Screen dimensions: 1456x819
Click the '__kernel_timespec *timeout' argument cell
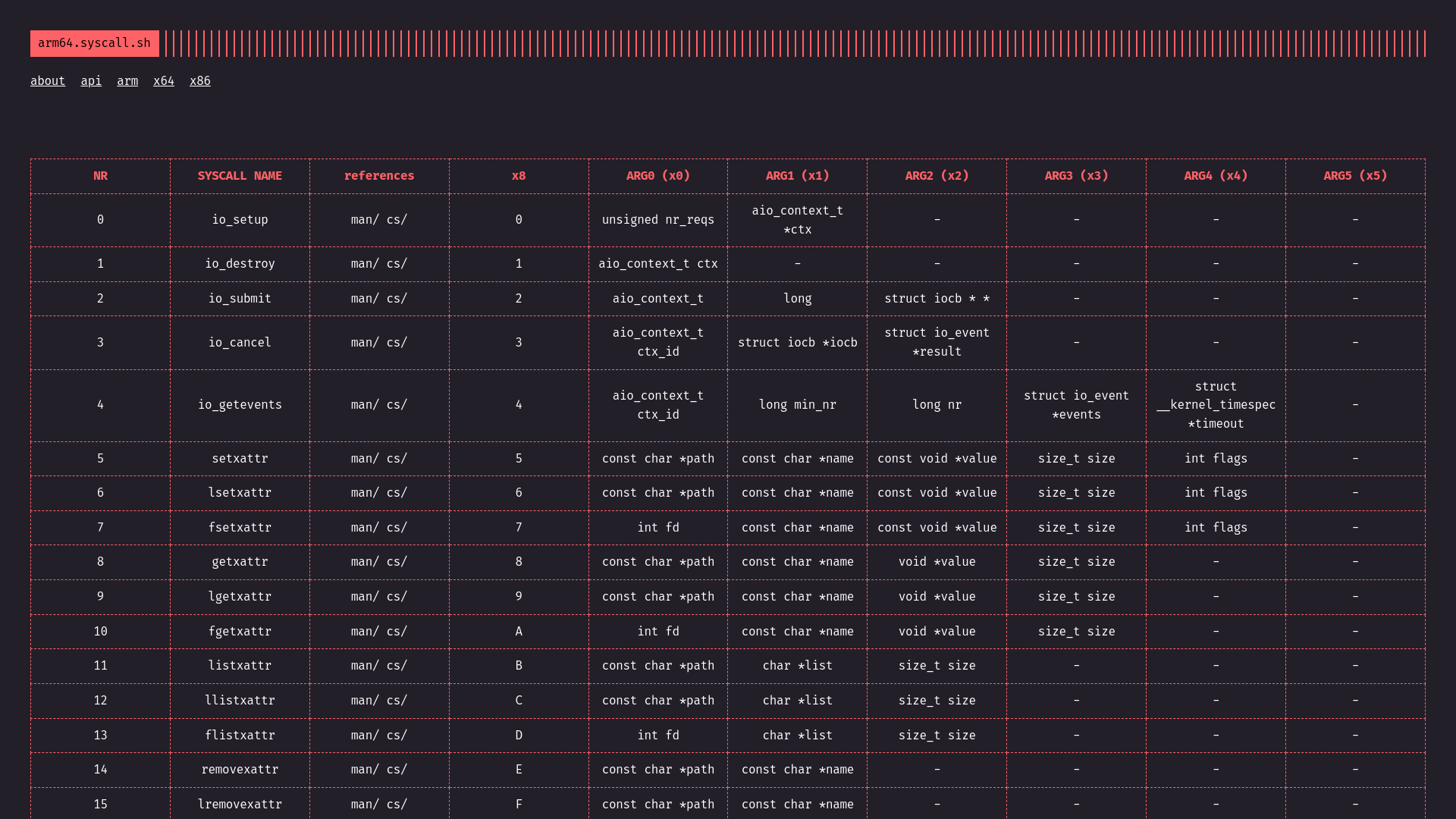tap(1216, 405)
